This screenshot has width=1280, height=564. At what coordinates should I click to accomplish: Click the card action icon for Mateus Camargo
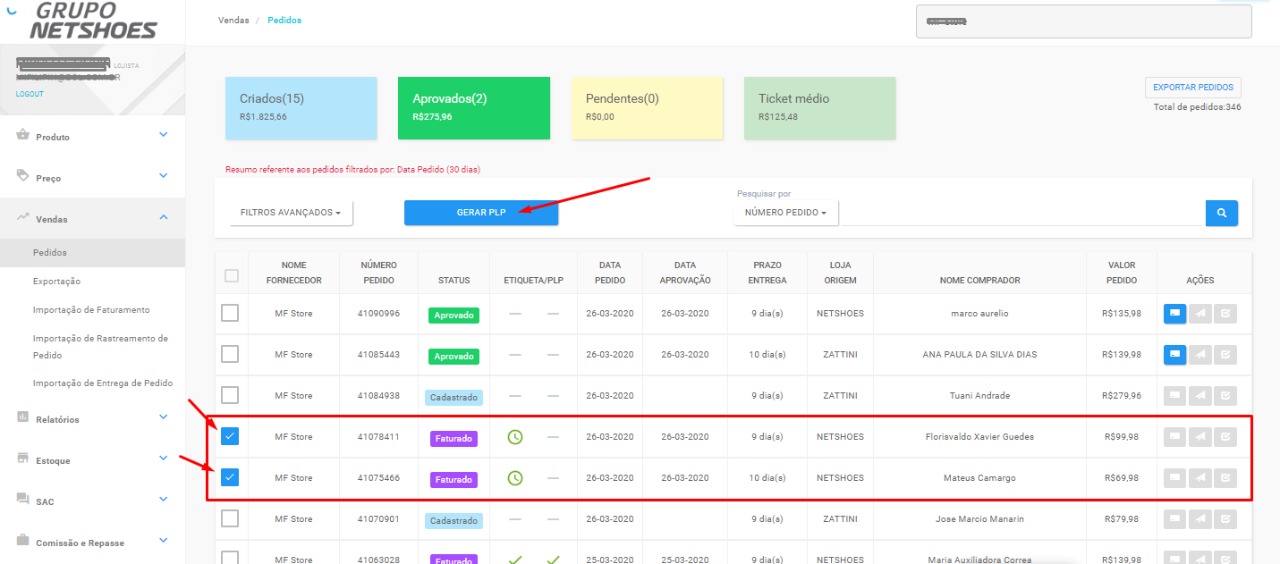pyautogui.click(x=1175, y=477)
